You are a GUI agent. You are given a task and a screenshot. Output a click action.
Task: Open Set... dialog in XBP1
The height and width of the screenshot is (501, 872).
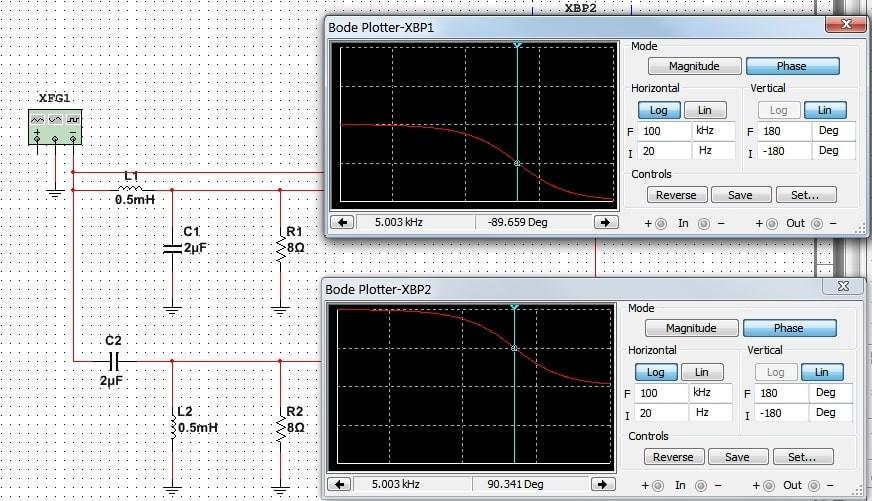(x=806, y=195)
